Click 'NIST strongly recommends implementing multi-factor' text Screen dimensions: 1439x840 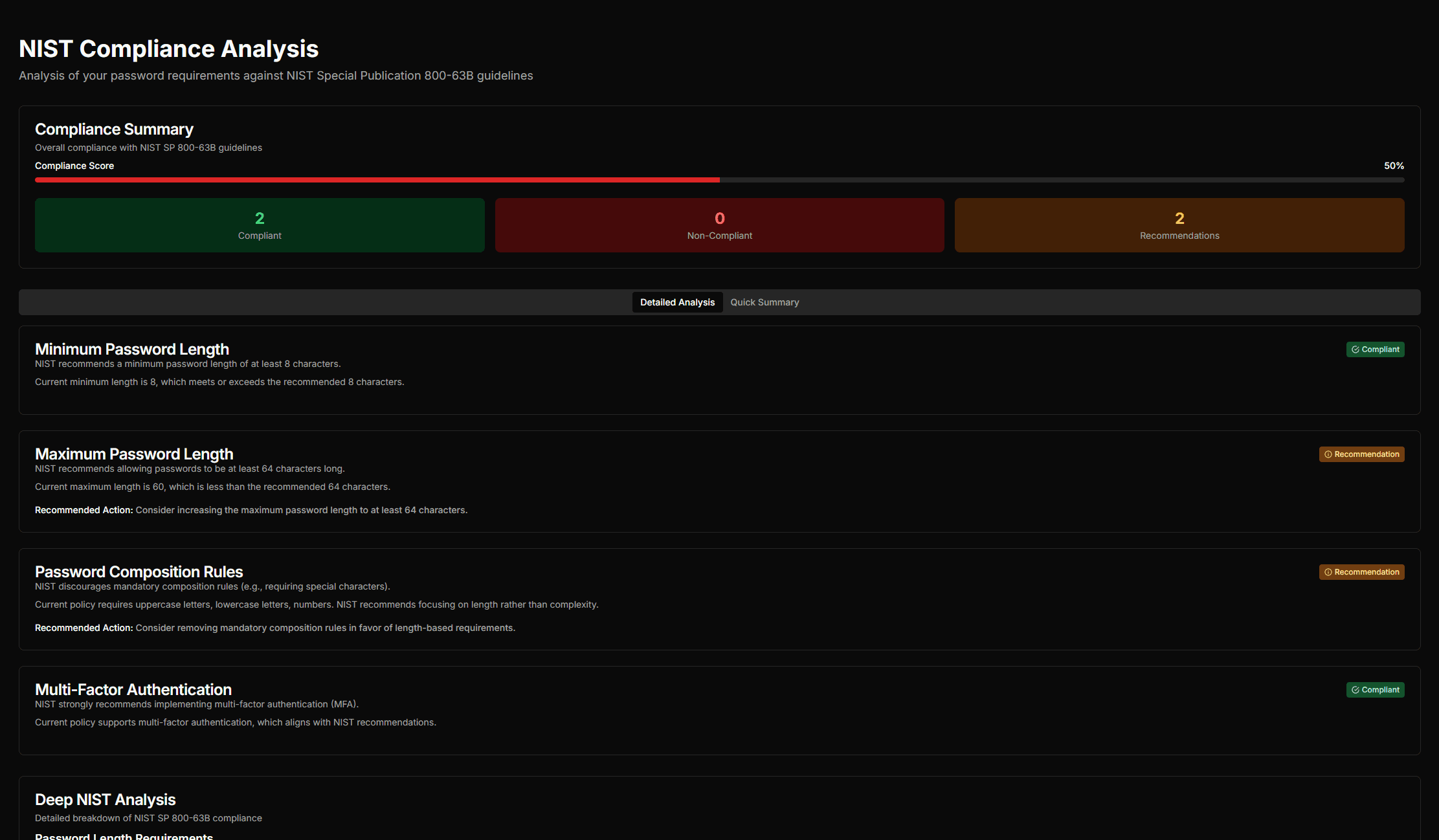pyautogui.click(x=197, y=704)
